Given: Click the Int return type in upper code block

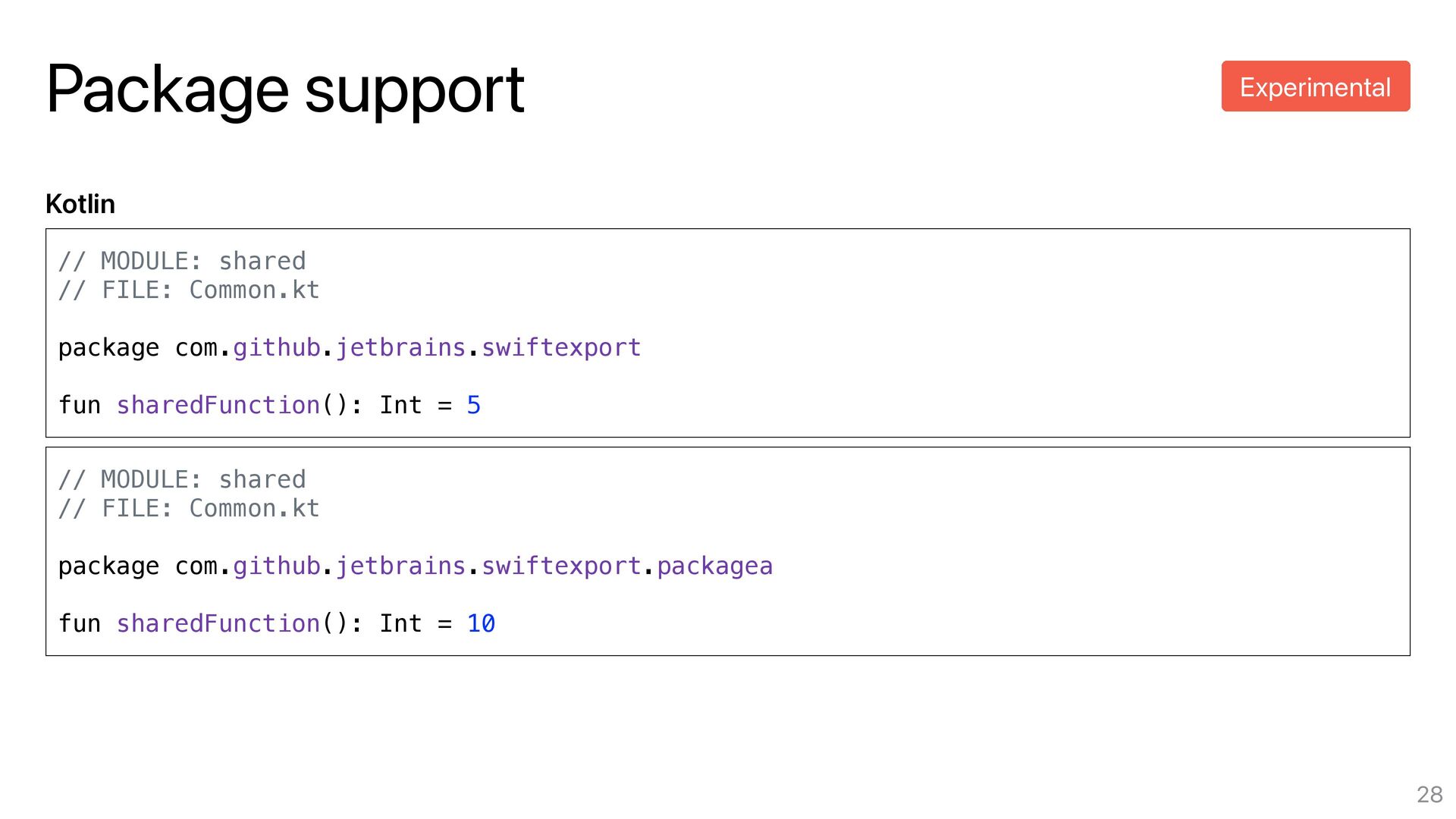Looking at the screenshot, I should 400,405.
